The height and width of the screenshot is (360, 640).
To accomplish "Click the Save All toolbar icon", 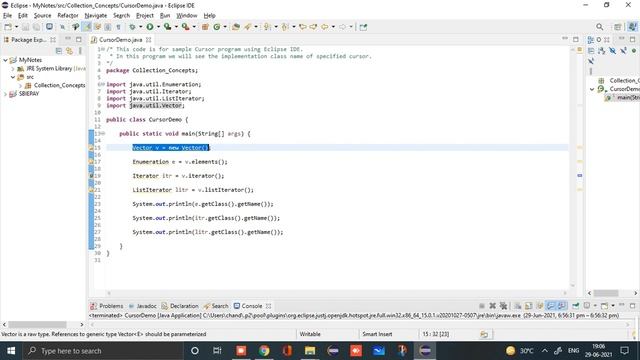I will pyautogui.click(x=36, y=27).
